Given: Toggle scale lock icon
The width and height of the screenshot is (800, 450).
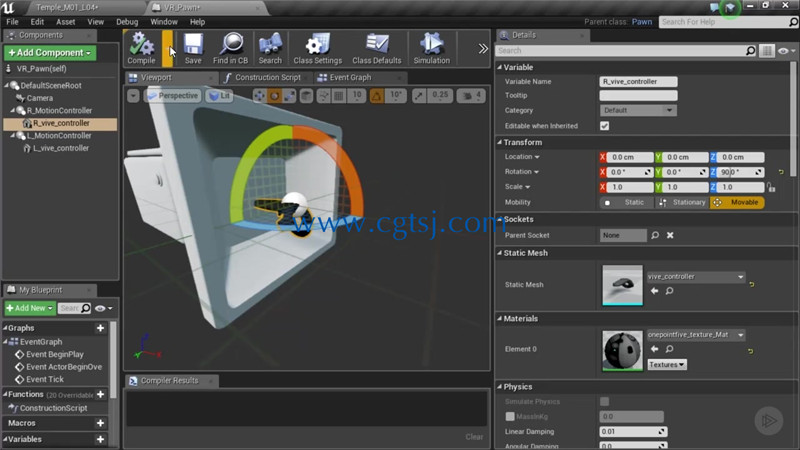Looking at the screenshot, I should (770, 188).
